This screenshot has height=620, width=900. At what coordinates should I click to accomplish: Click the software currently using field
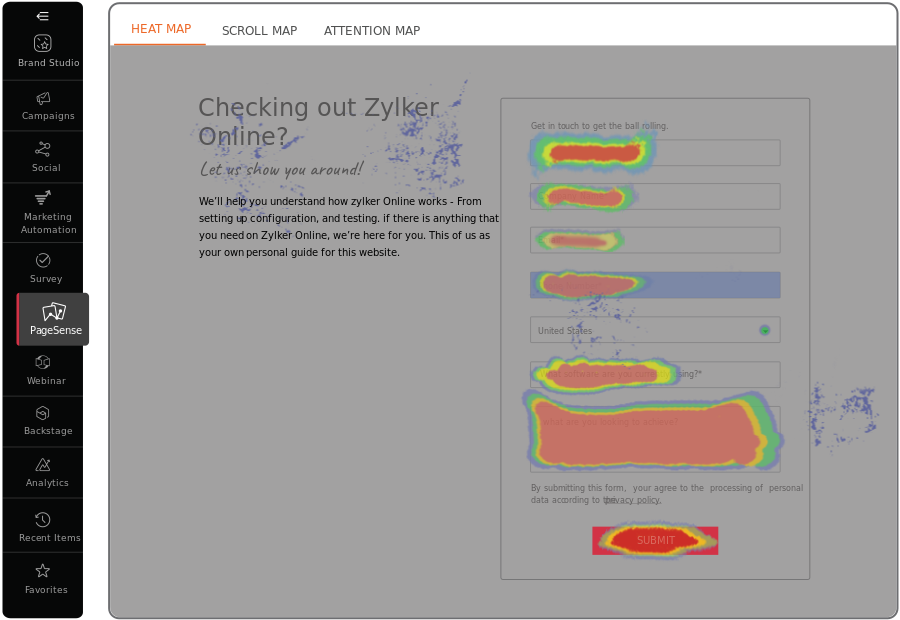655,374
